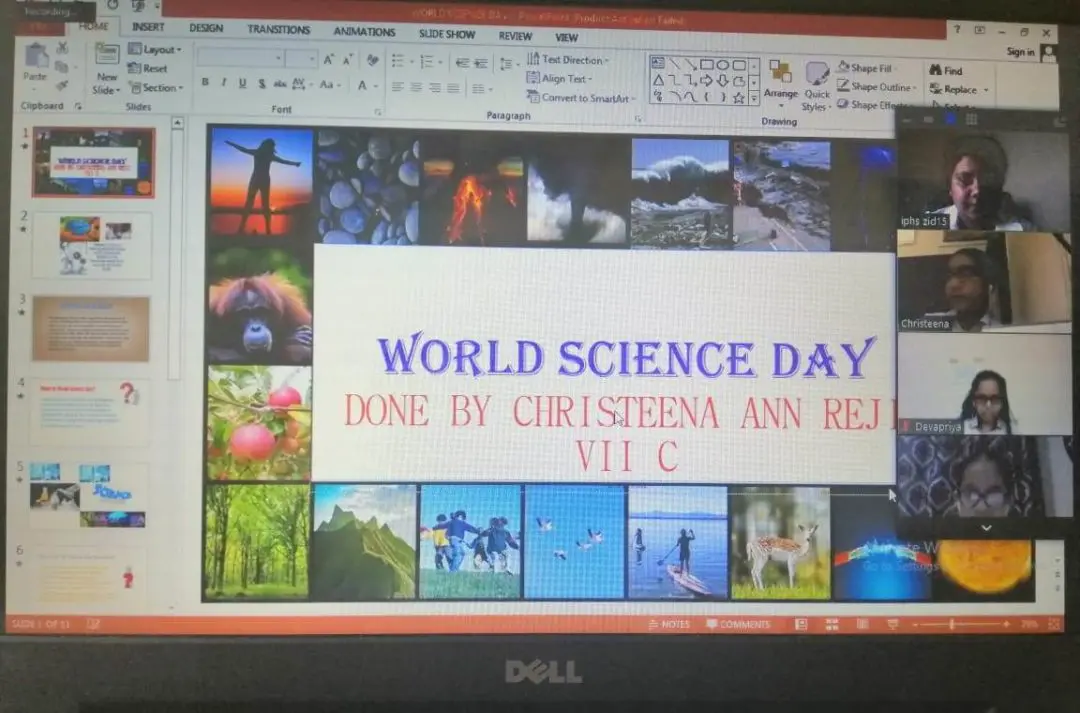Toggle Underline text formatting
Image resolution: width=1080 pixels, height=713 pixels.
tap(242, 84)
